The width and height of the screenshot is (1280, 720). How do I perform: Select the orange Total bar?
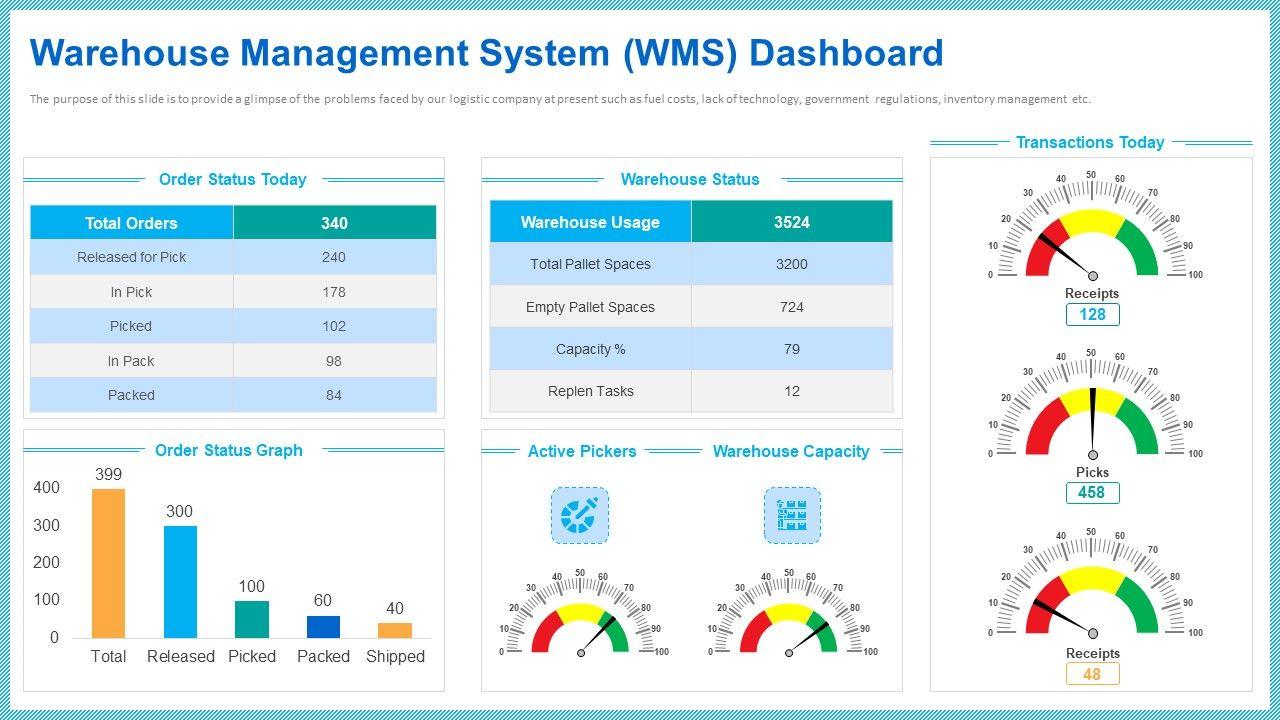pos(109,563)
